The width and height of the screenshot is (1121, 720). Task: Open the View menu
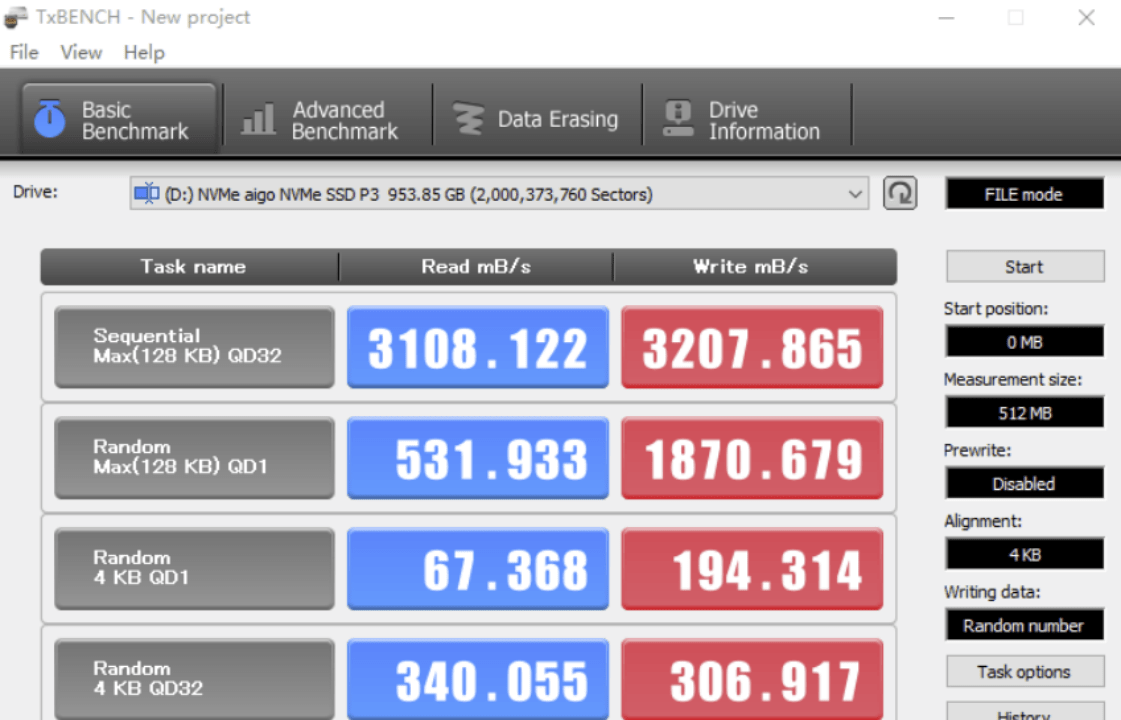[81, 52]
